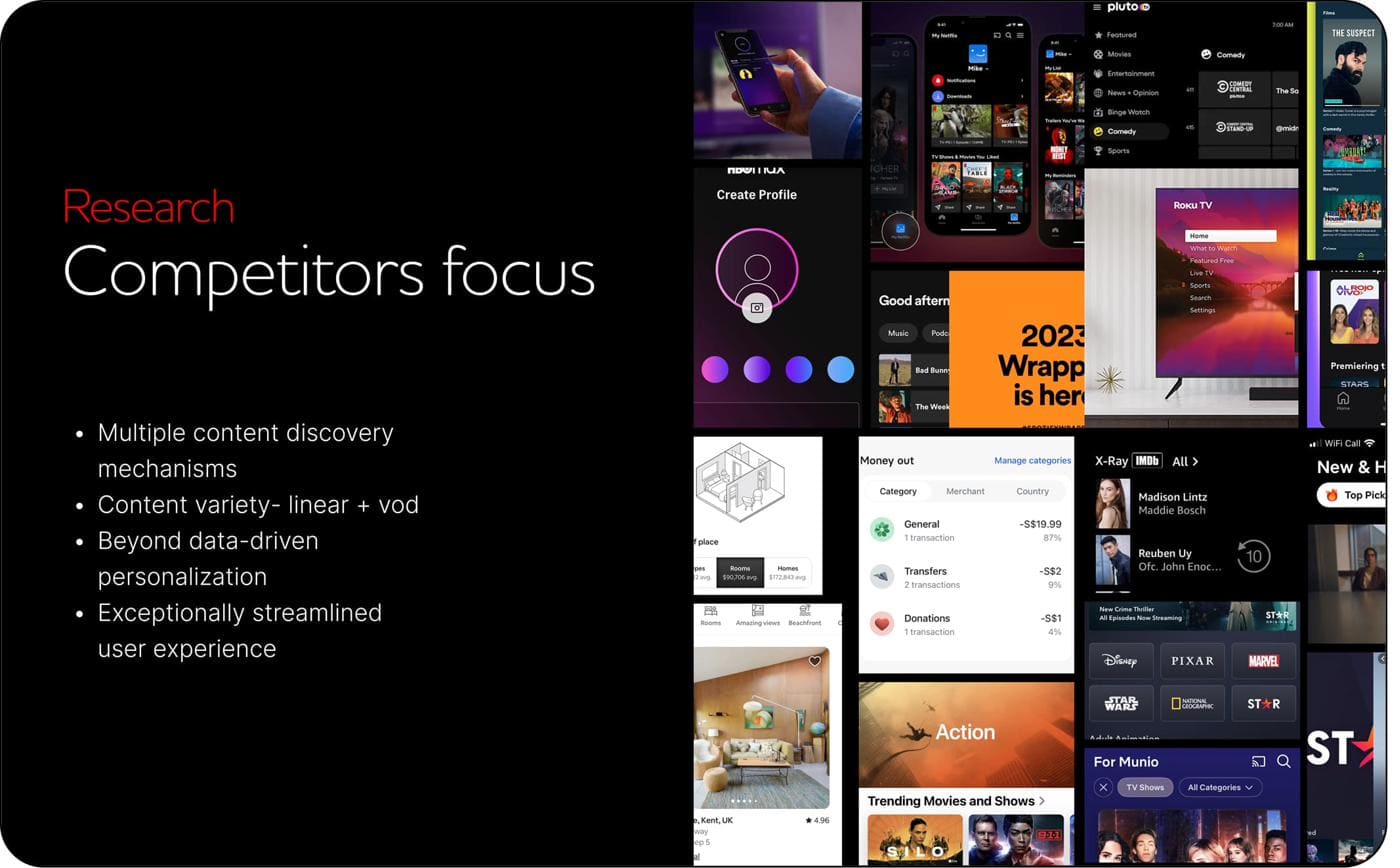This screenshot has width=1400, height=868.
Task: Select What to Watch on Roku TV
Action: [1213, 248]
